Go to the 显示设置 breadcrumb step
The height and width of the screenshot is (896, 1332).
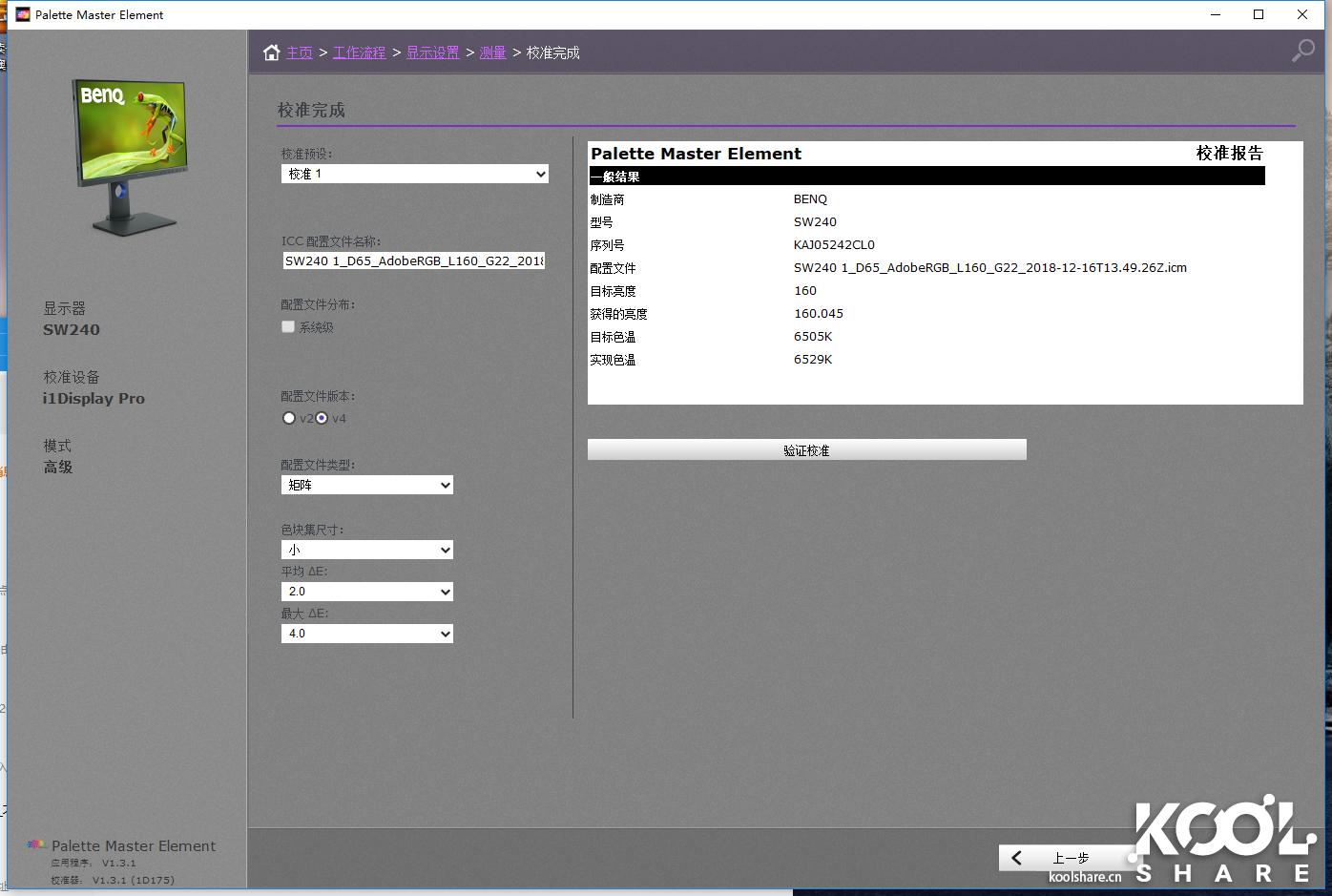[x=432, y=52]
